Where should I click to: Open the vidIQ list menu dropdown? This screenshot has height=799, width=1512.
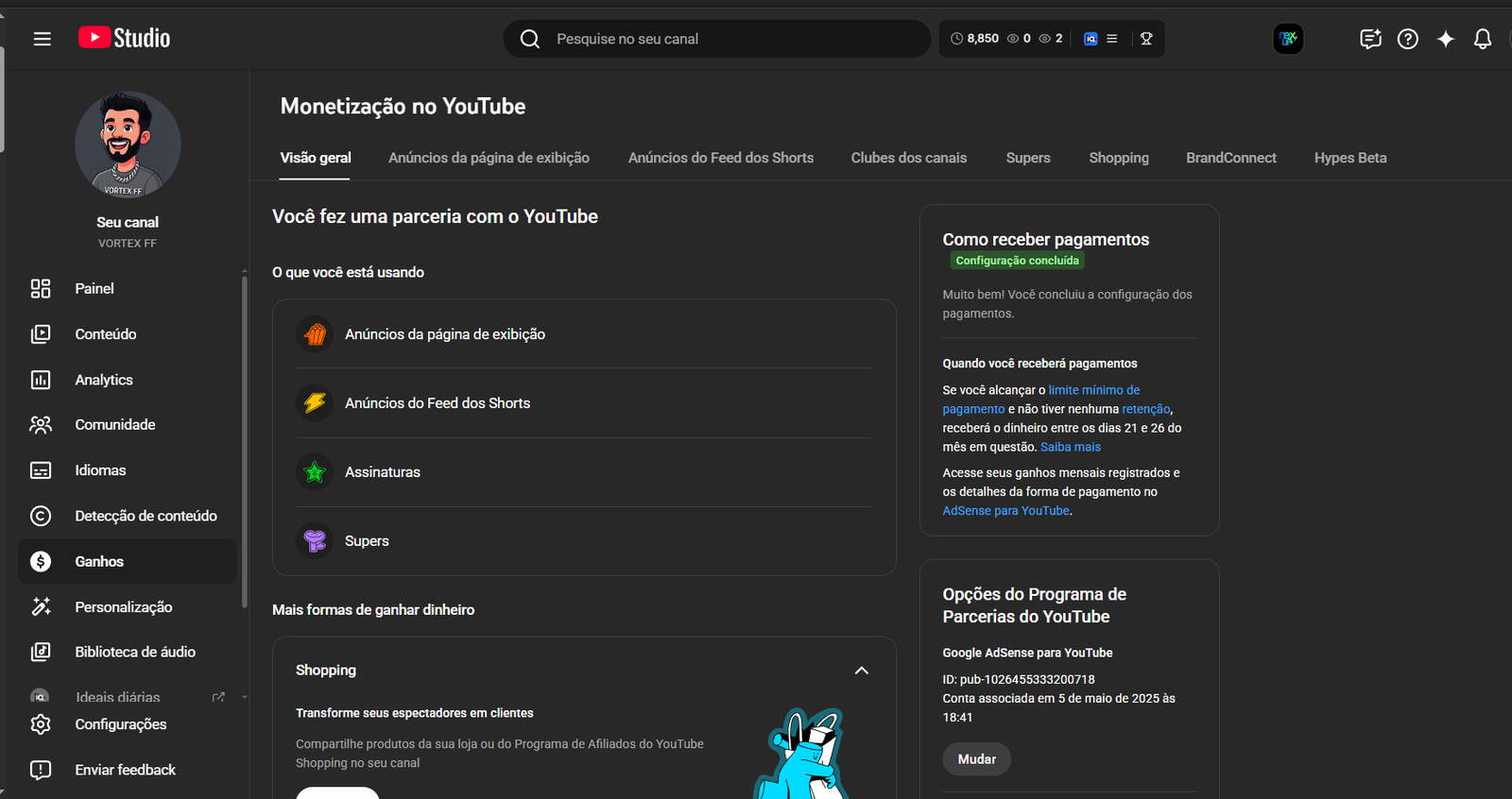[x=1112, y=39]
